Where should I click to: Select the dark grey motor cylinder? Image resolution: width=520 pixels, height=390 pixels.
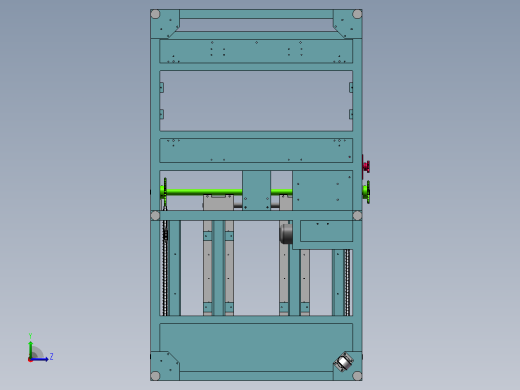coord(286,233)
